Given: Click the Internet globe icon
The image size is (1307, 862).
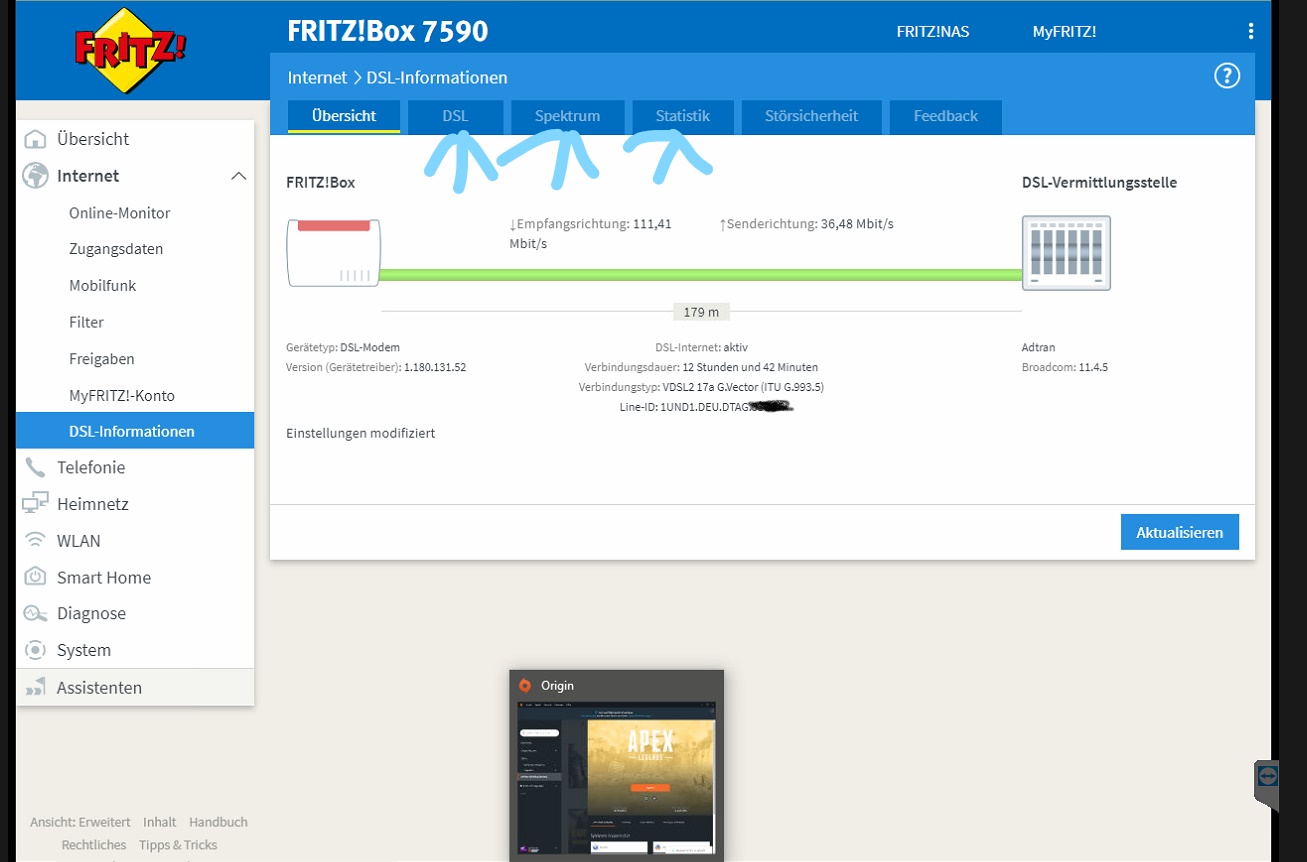Looking at the screenshot, I should [35, 176].
